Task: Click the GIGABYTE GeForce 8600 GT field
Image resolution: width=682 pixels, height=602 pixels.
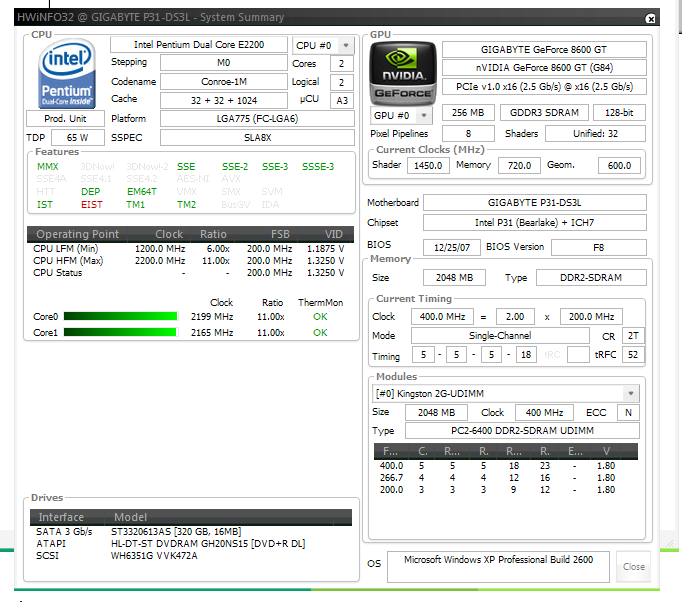Action: (x=544, y=50)
